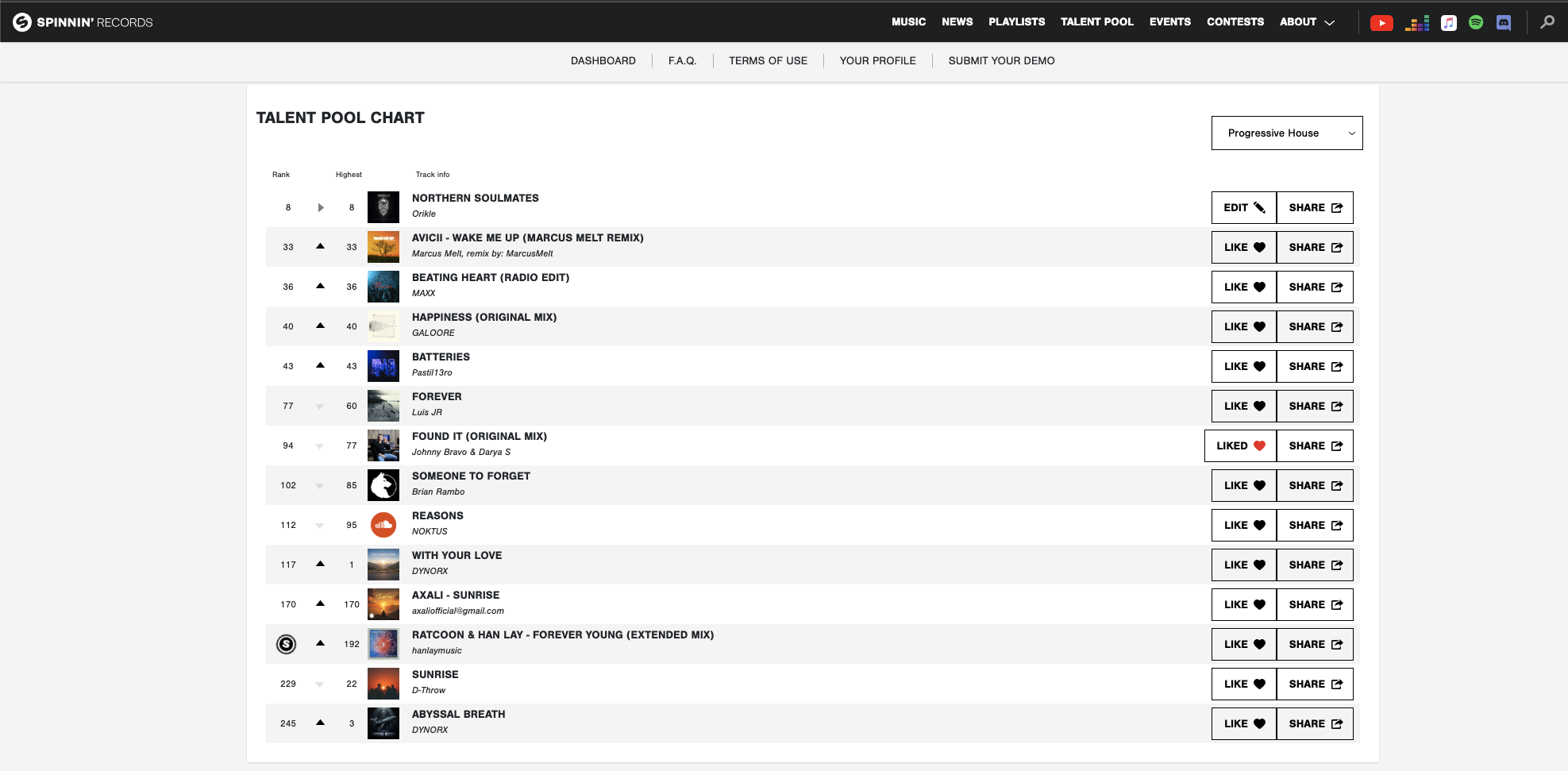Like the Batteries track
Screen dimensions: 1568x771
click(1244, 366)
